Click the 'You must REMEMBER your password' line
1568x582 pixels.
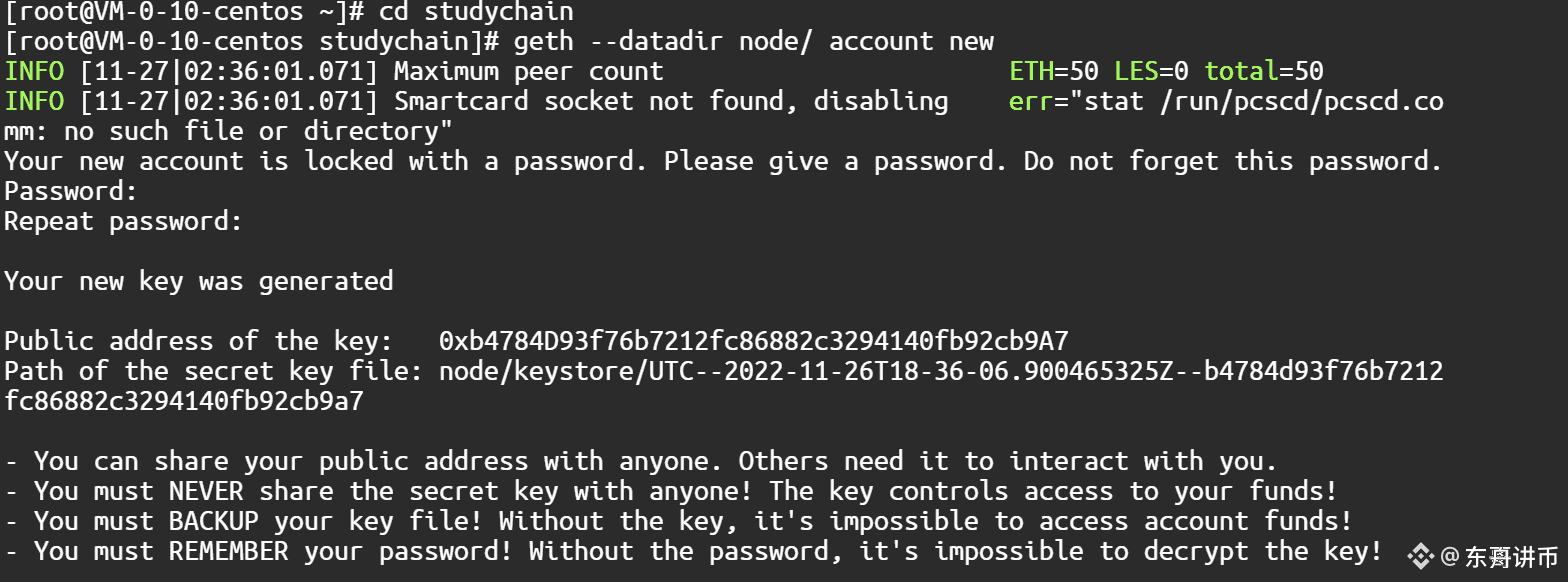pos(694,551)
